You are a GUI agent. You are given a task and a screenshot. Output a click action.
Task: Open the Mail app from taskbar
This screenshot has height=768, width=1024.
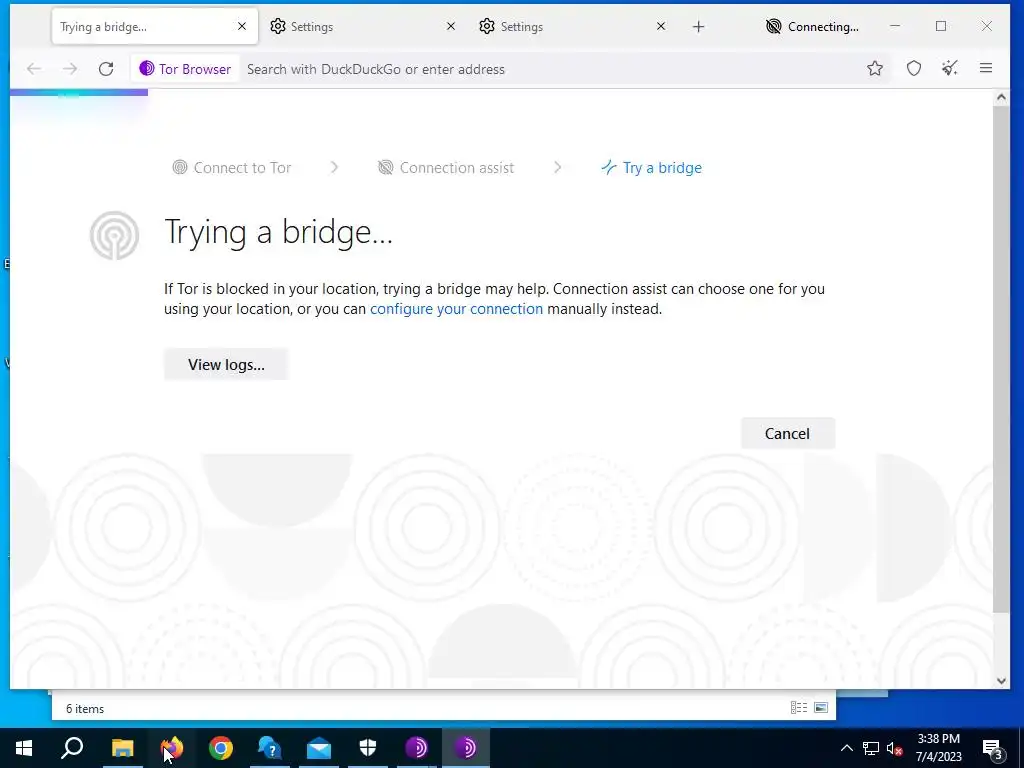click(319, 748)
